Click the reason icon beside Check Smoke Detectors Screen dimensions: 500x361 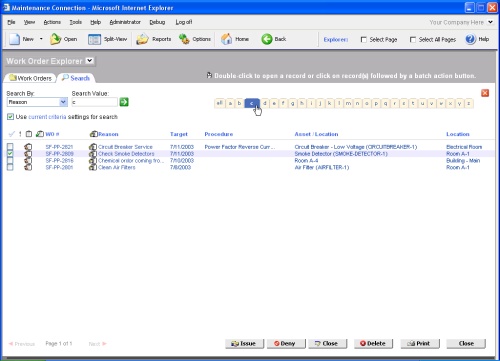[93, 154]
